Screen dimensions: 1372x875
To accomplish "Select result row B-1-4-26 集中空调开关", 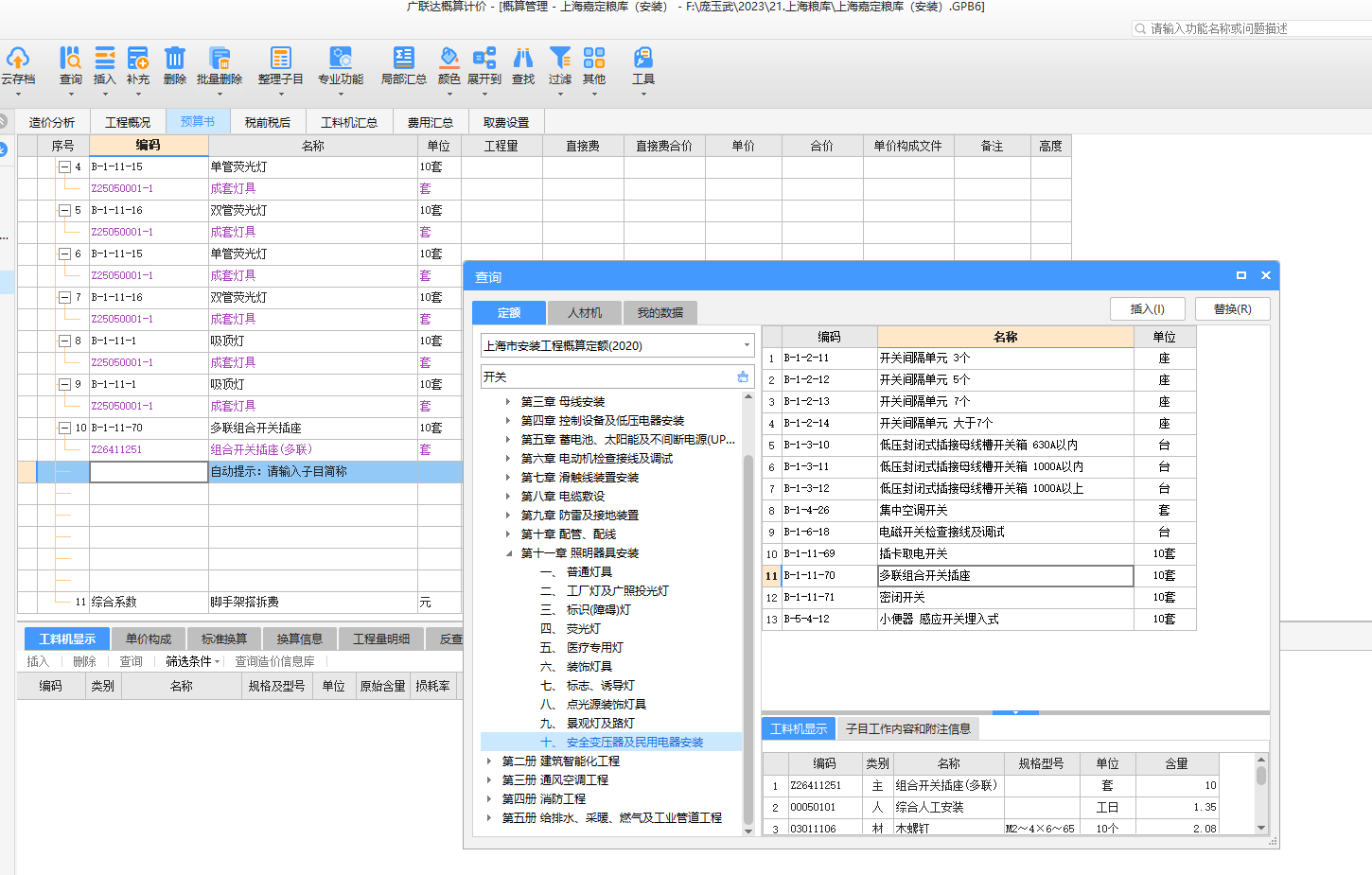I will tap(979, 510).
